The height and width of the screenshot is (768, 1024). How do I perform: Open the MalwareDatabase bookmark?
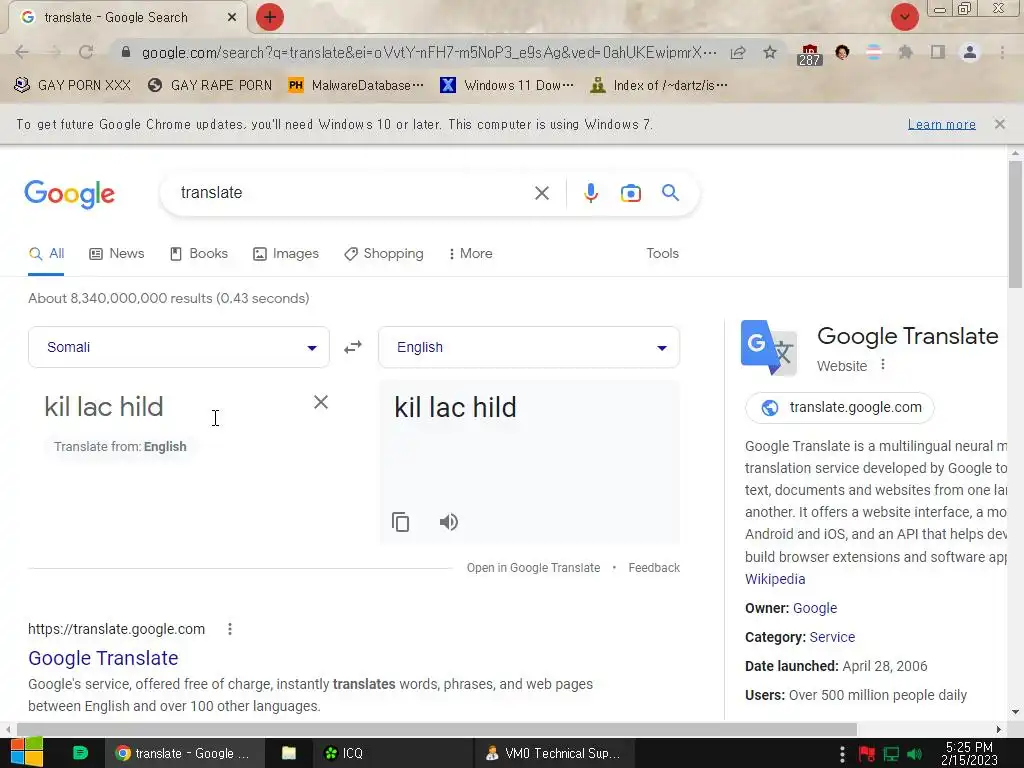click(356, 85)
